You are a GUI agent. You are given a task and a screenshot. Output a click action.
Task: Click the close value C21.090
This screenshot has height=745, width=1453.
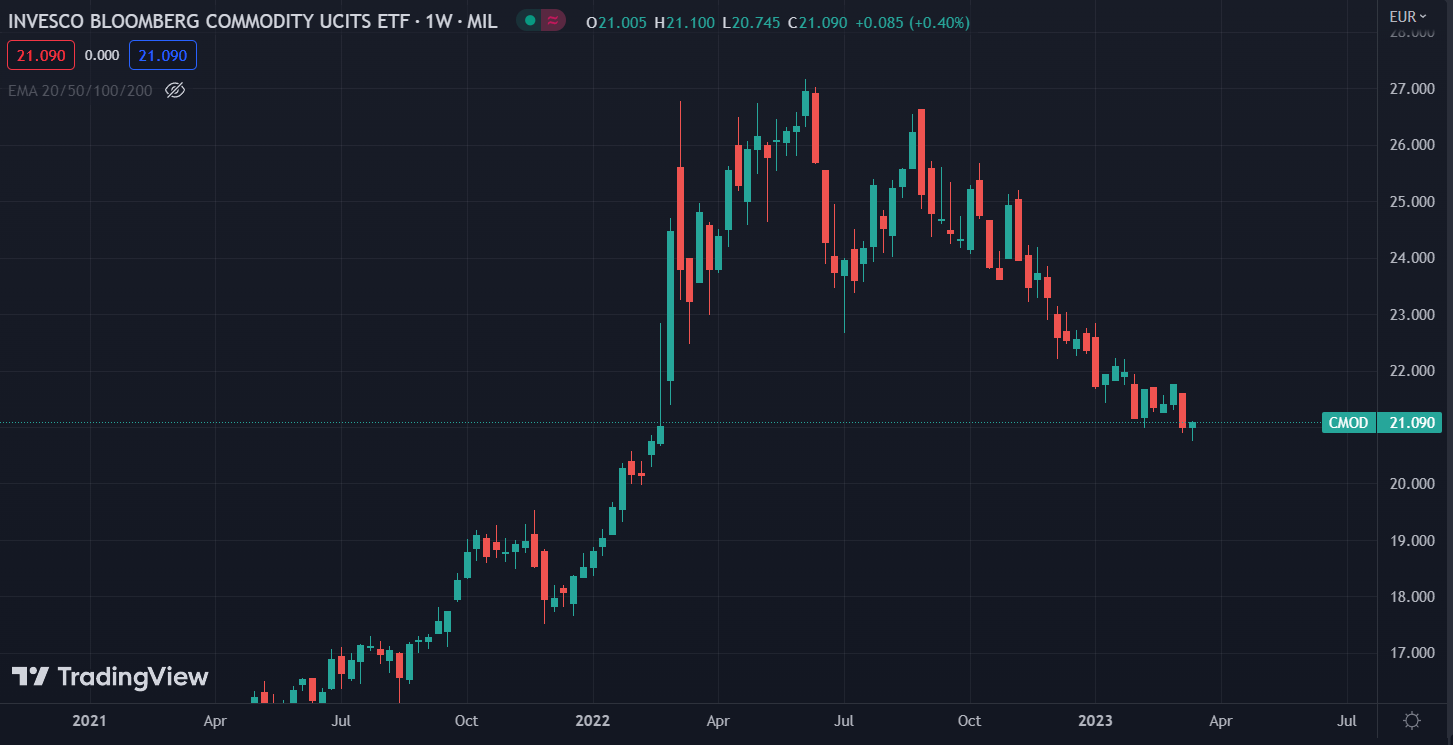[x=818, y=22]
